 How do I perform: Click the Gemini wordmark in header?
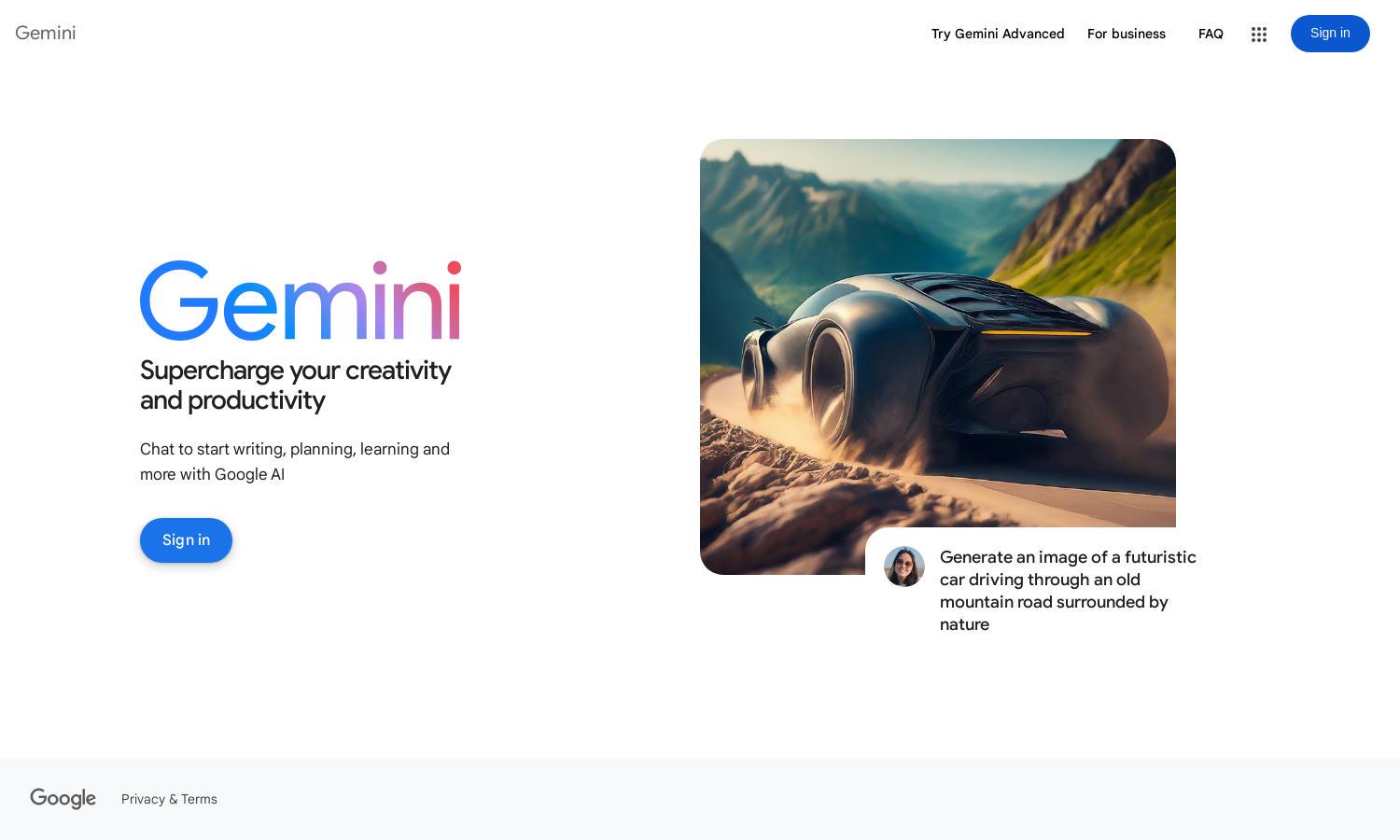[x=45, y=33]
